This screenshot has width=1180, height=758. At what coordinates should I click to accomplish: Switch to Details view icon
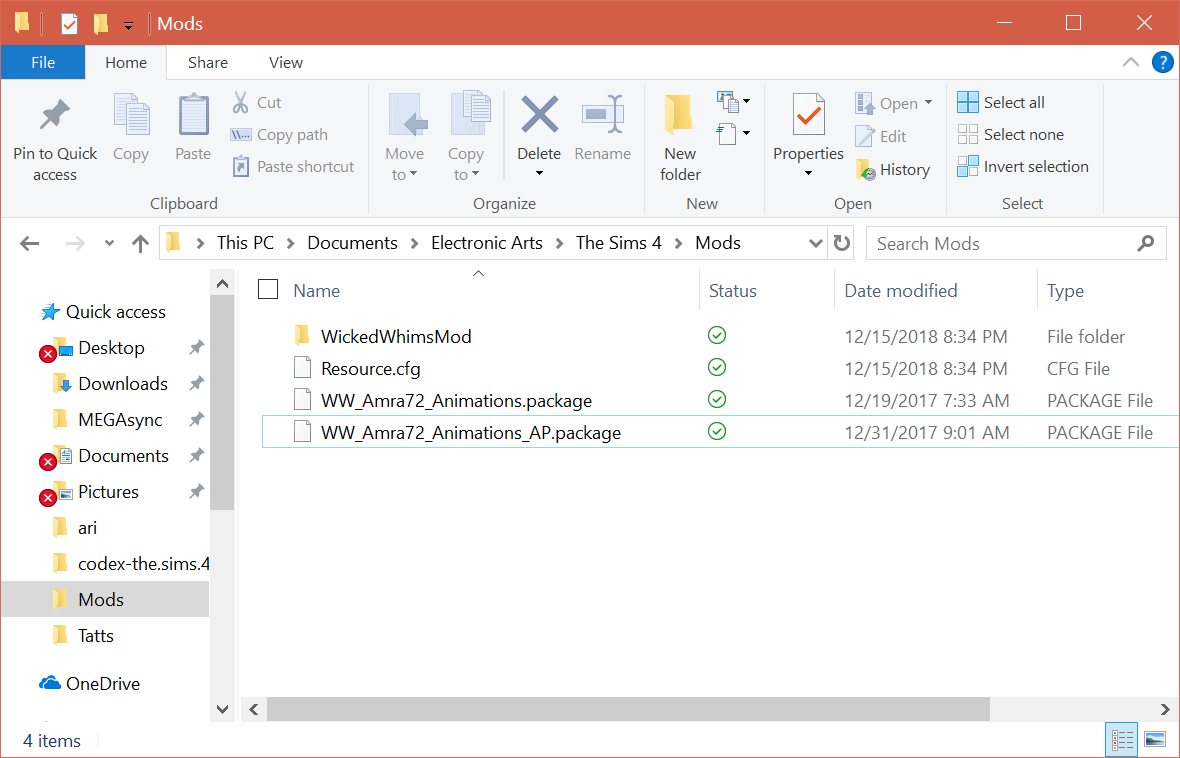click(x=1122, y=739)
